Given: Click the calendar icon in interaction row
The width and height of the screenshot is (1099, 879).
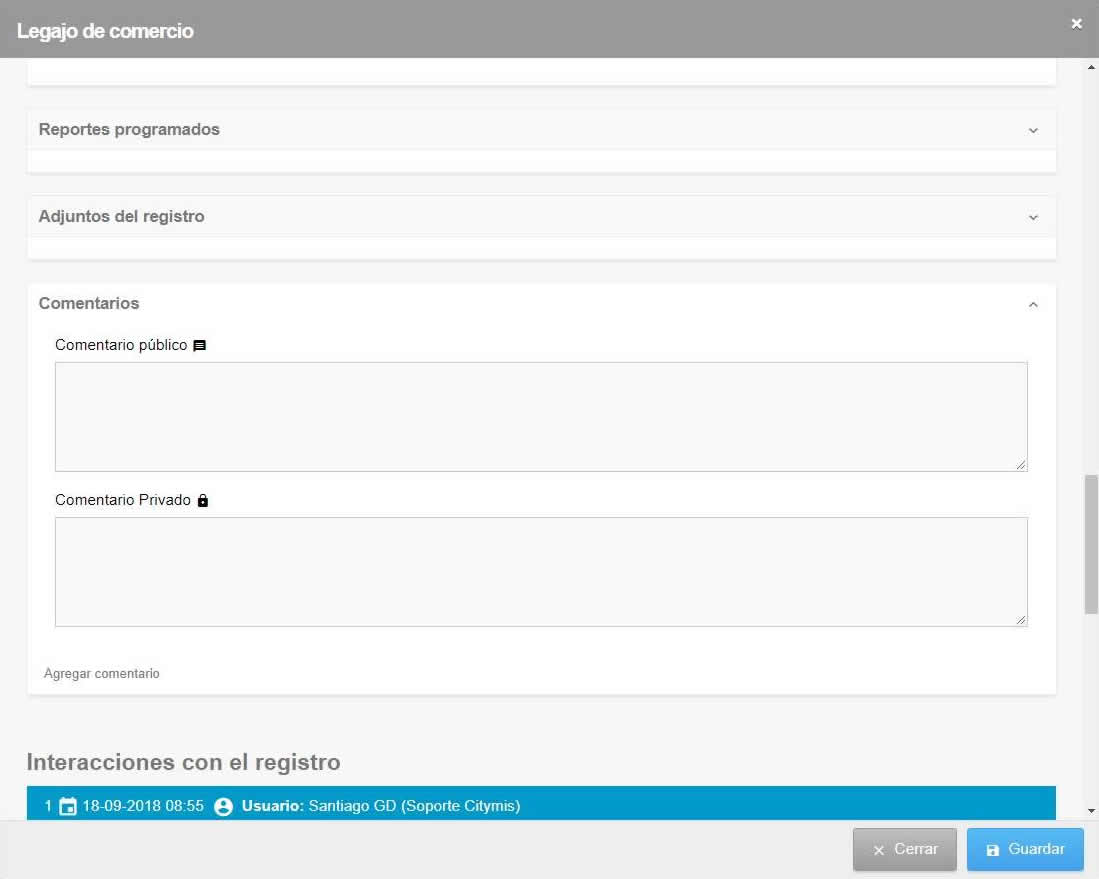Looking at the screenshot, I should pyautogui.click(x=67, y=806).
